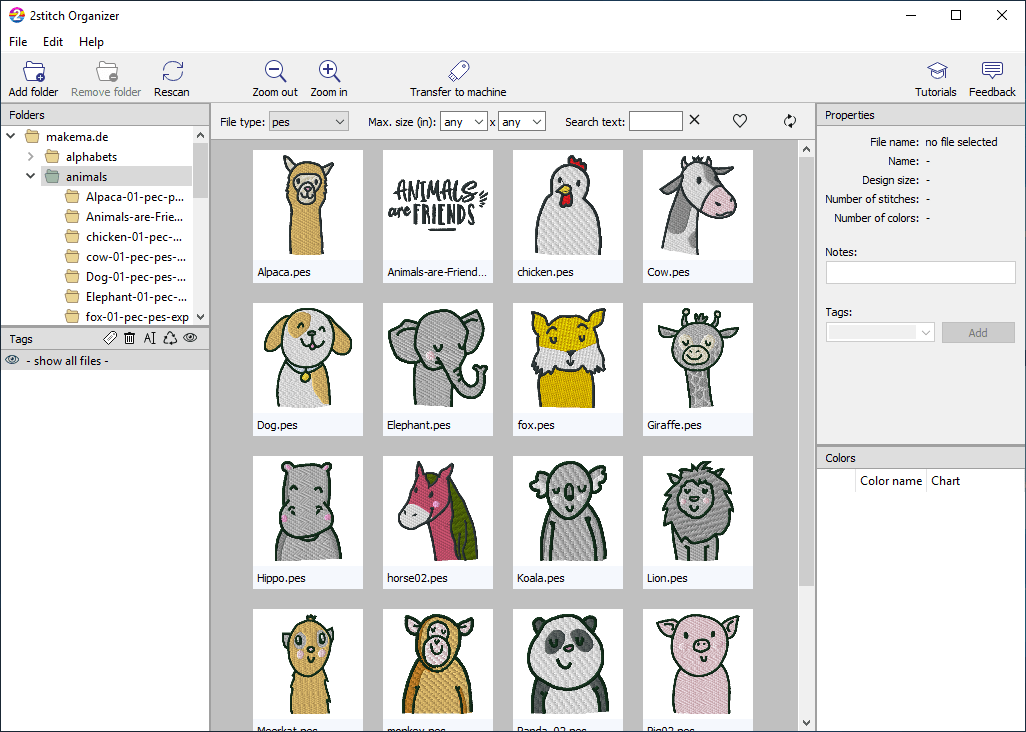Select the cow-01-pec-pes folder

(x=135, y=257)
